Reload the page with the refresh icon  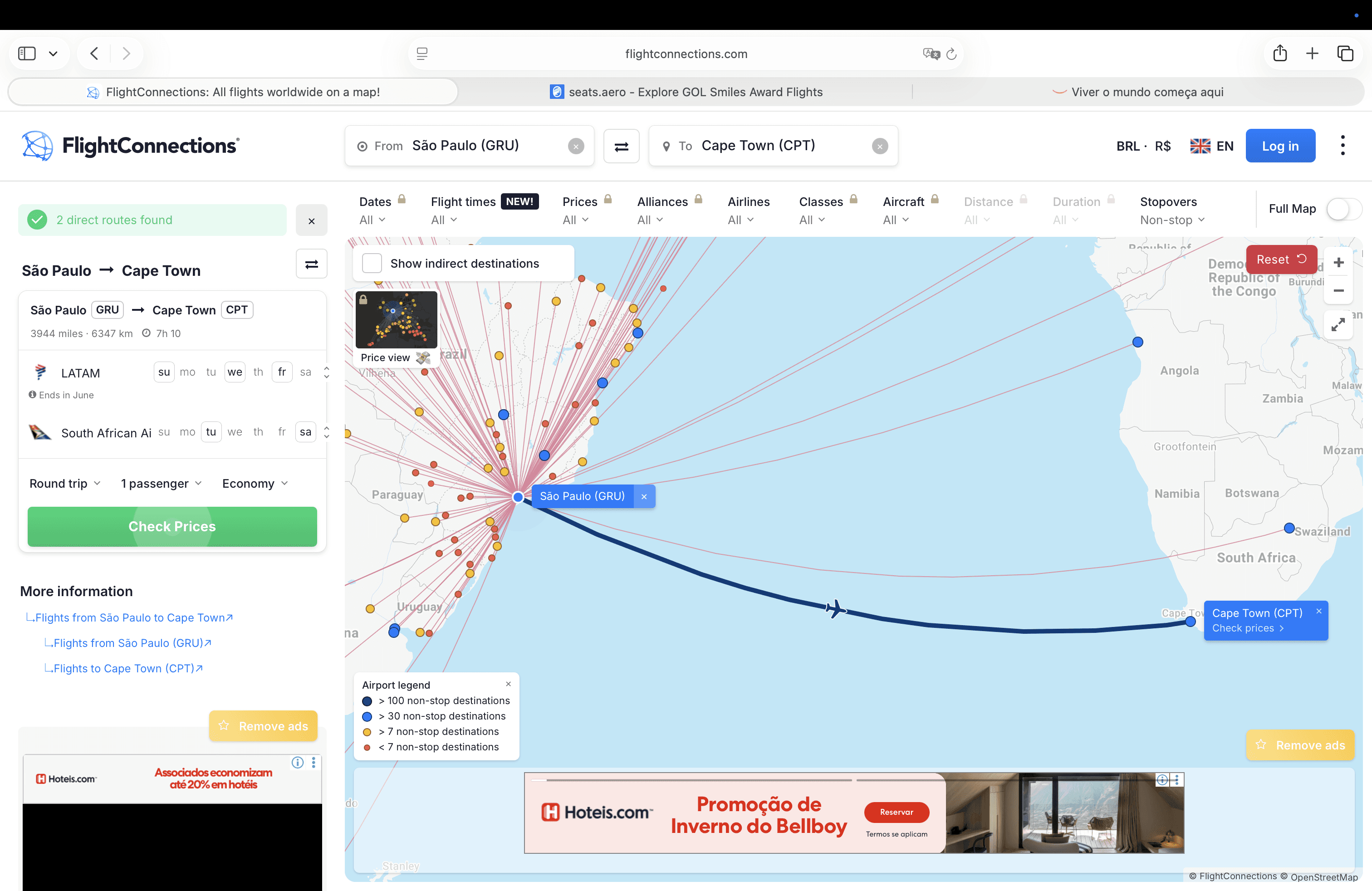pos(952,54)
